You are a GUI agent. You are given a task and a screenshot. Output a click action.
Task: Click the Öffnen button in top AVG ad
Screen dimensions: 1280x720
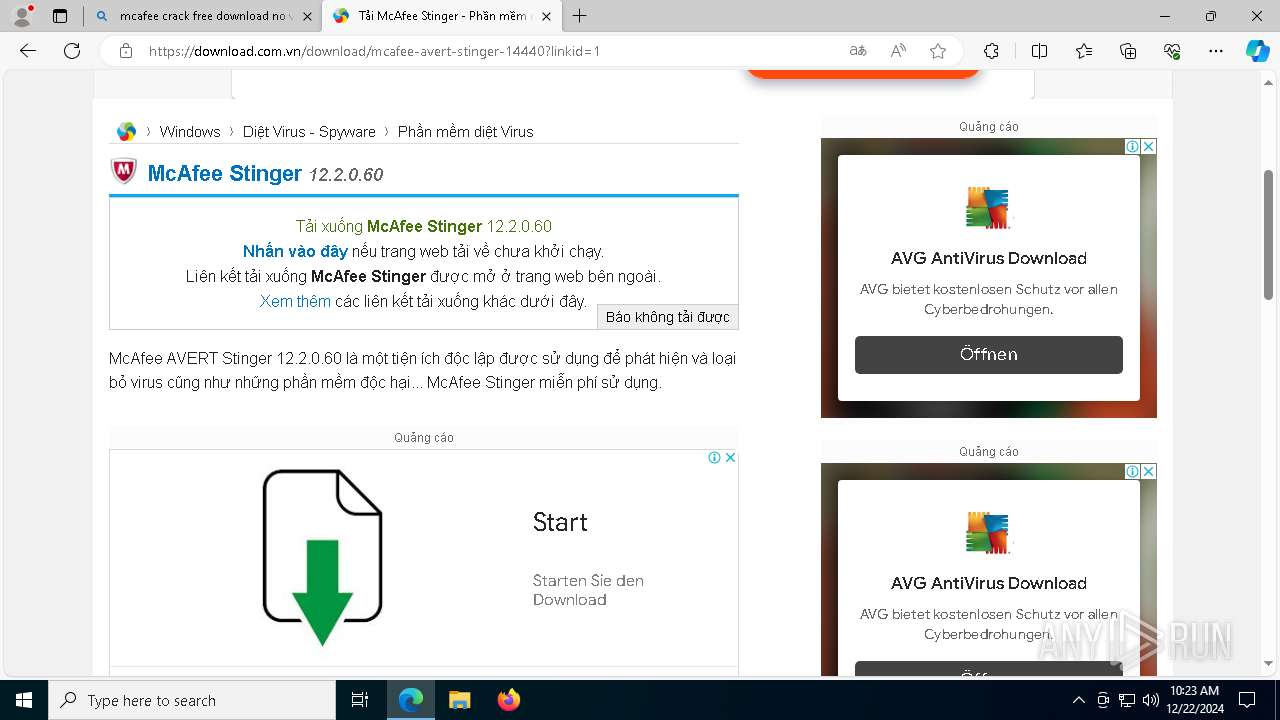click(988, 355)
